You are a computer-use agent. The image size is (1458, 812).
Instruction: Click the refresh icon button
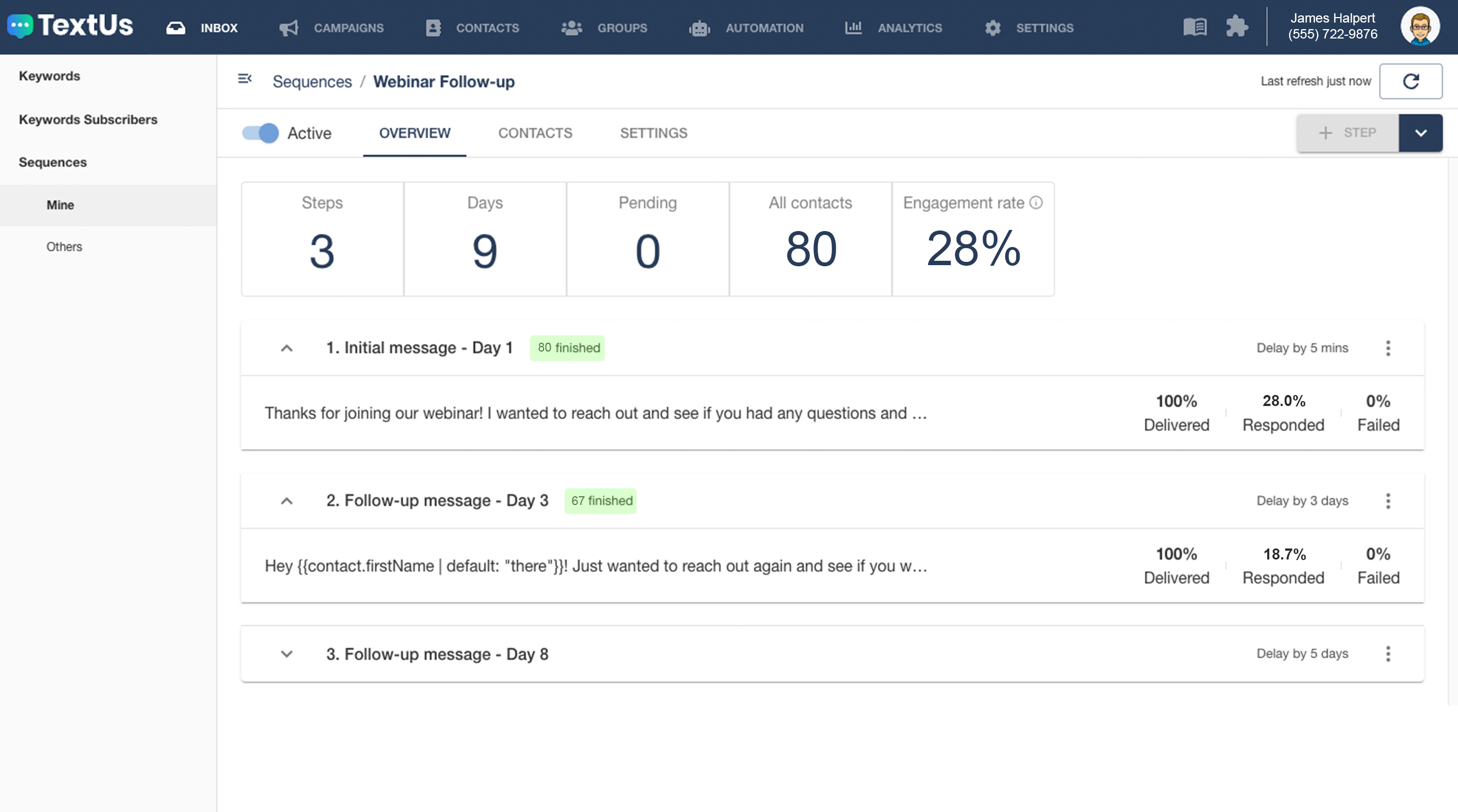tap(1410, 81)
